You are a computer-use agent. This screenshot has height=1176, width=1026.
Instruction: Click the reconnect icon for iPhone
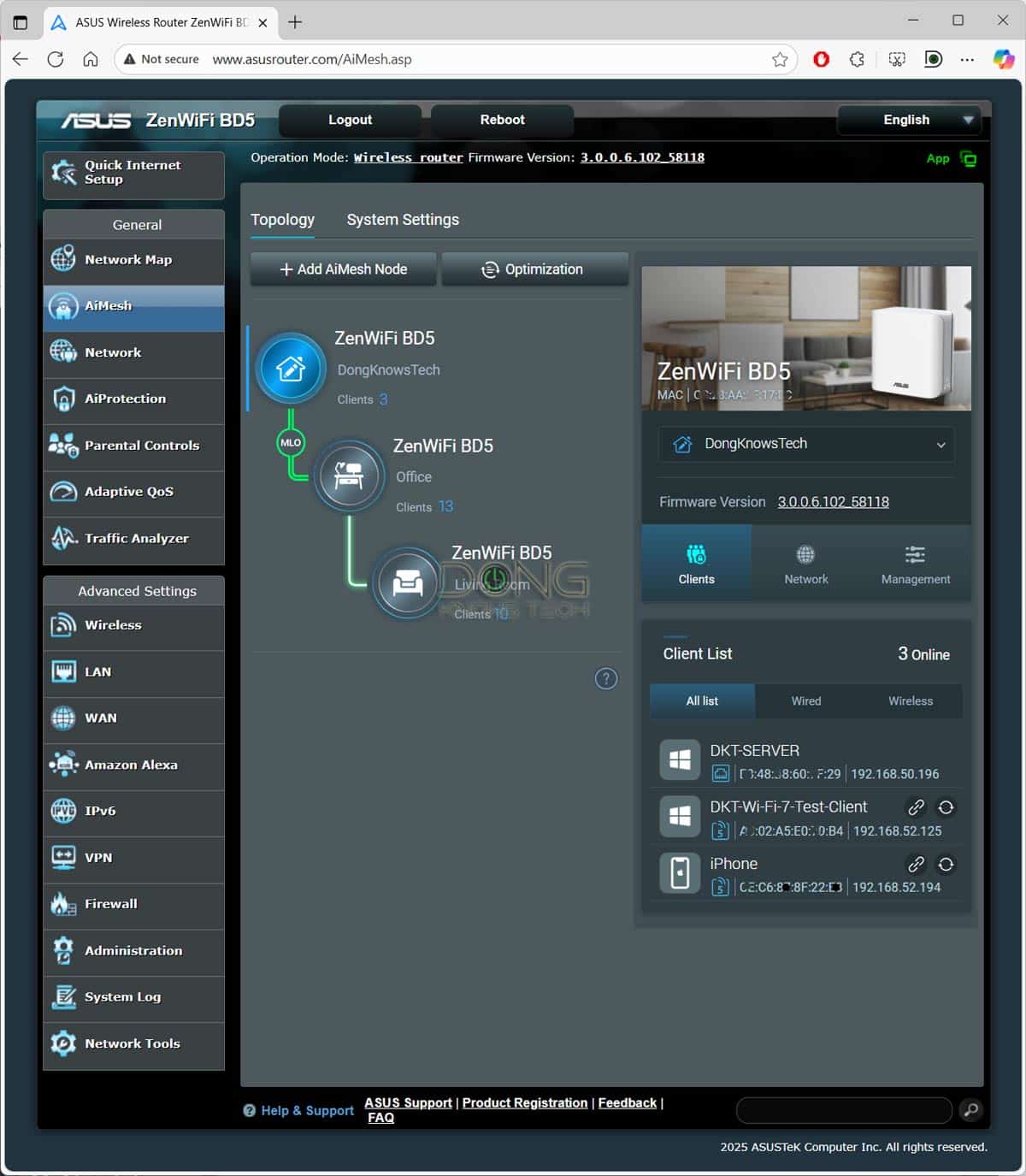946,864
